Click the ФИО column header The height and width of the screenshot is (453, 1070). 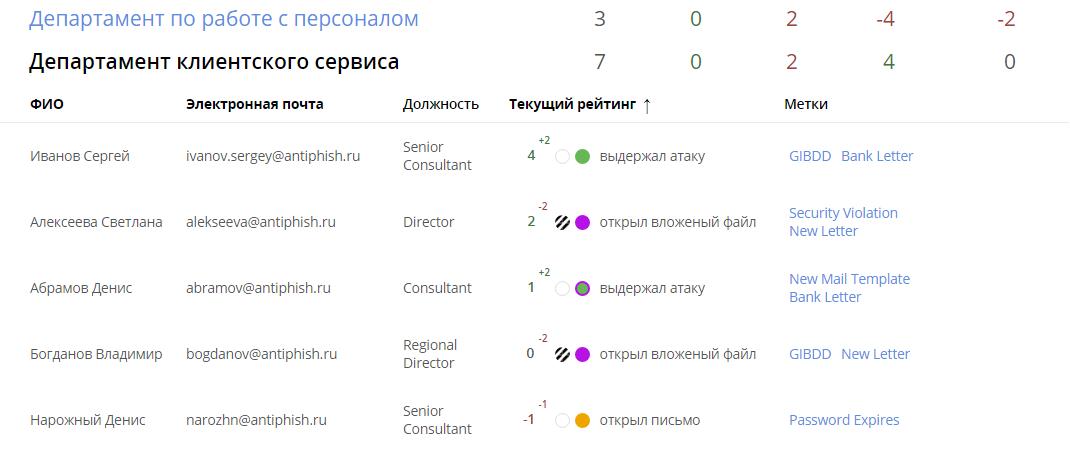click(47, 104)
